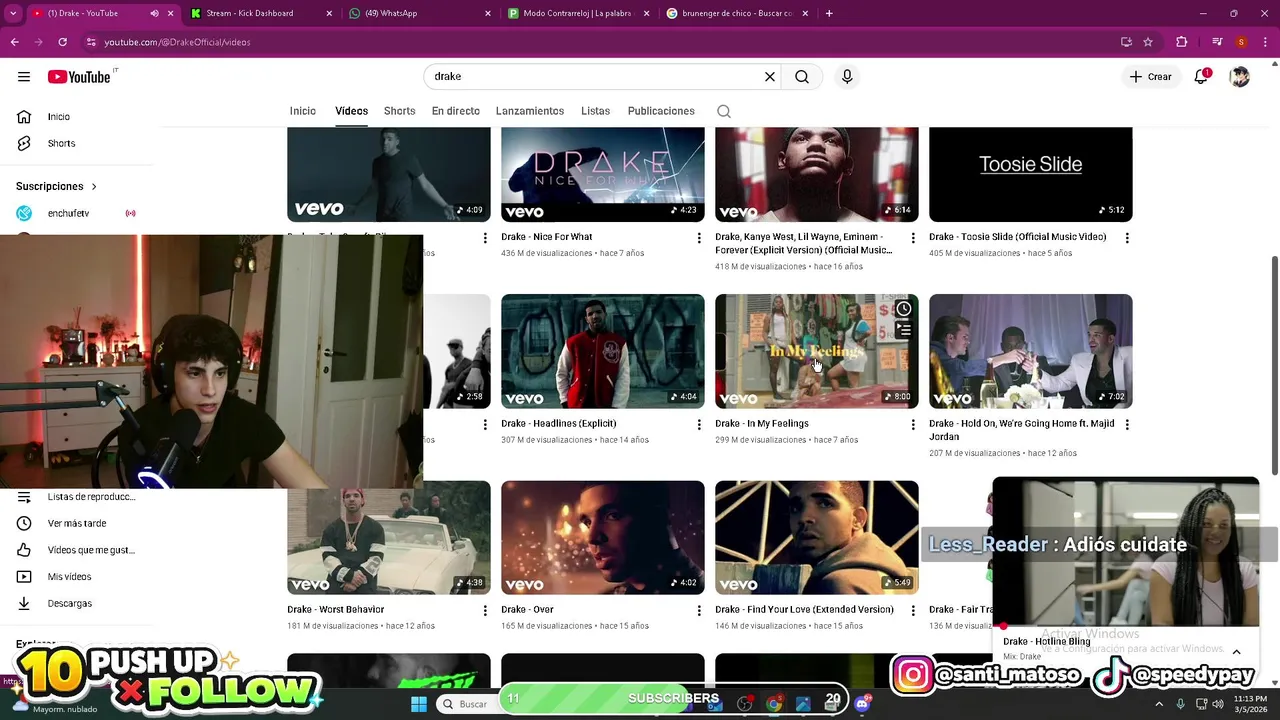Play the Toosie Slide thumbnail
Image resolution: width=1280 pixels, height=720 pixels.
1031,174
